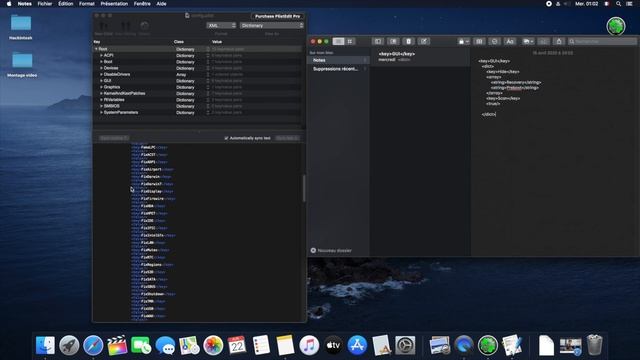Open the Montage video desktop folder
Image resolution: width=640 pixels, height=360 pixels.
pyautogui.click(x=22, y=64)
